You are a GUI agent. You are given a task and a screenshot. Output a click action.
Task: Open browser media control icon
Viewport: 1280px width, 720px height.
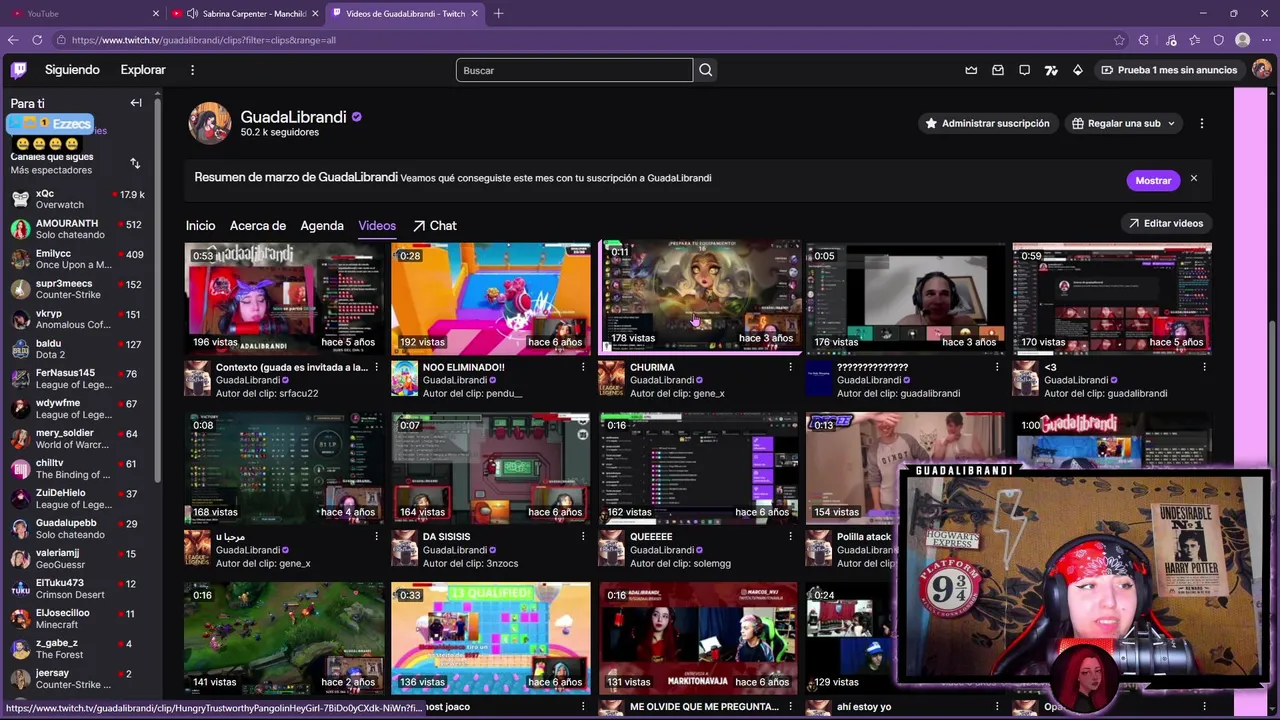(x=1171, y=40)
